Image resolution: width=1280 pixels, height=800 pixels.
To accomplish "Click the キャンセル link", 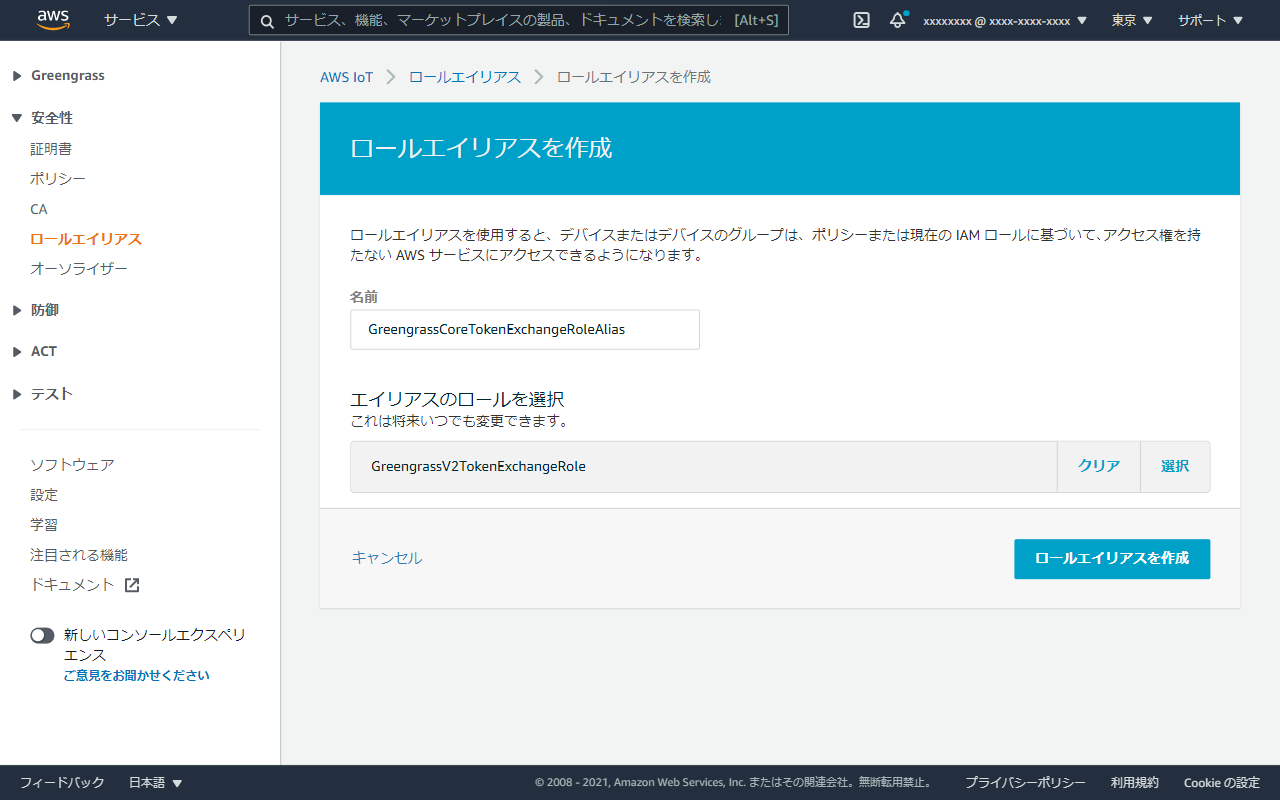I will pyautogui.click(x=386, y=558).
